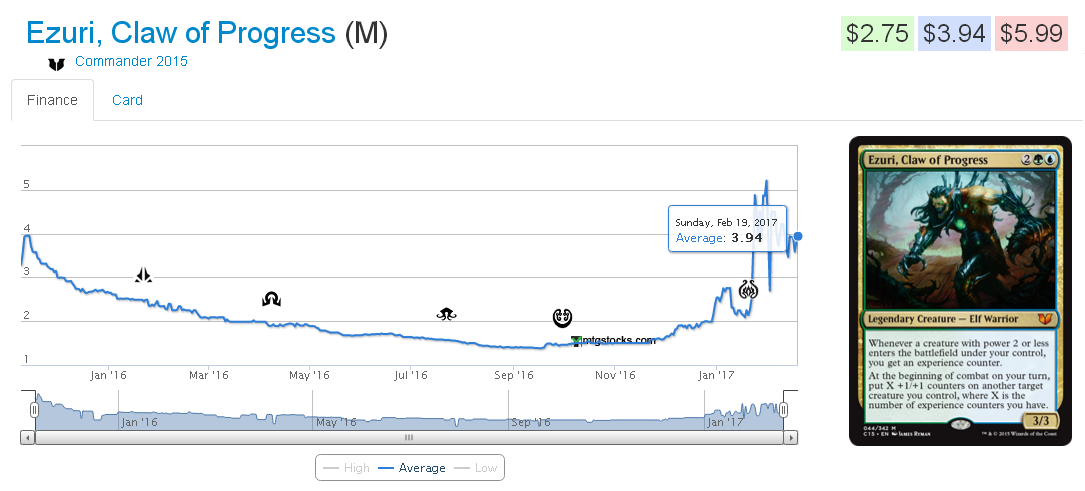Click the arch-shaped set icon near April '16

pyautogui.click(x=271, y=299)
